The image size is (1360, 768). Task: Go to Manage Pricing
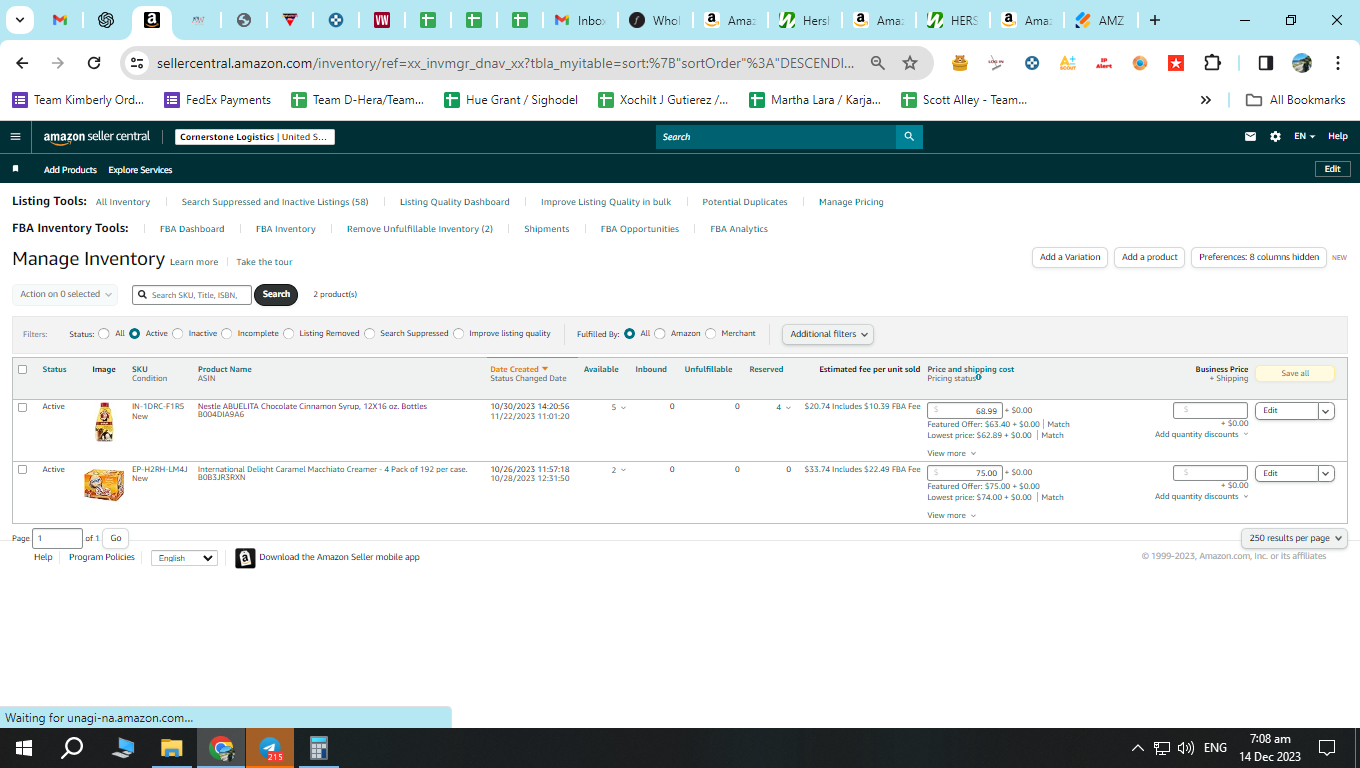pyautogui.click(x=851, y=202)
